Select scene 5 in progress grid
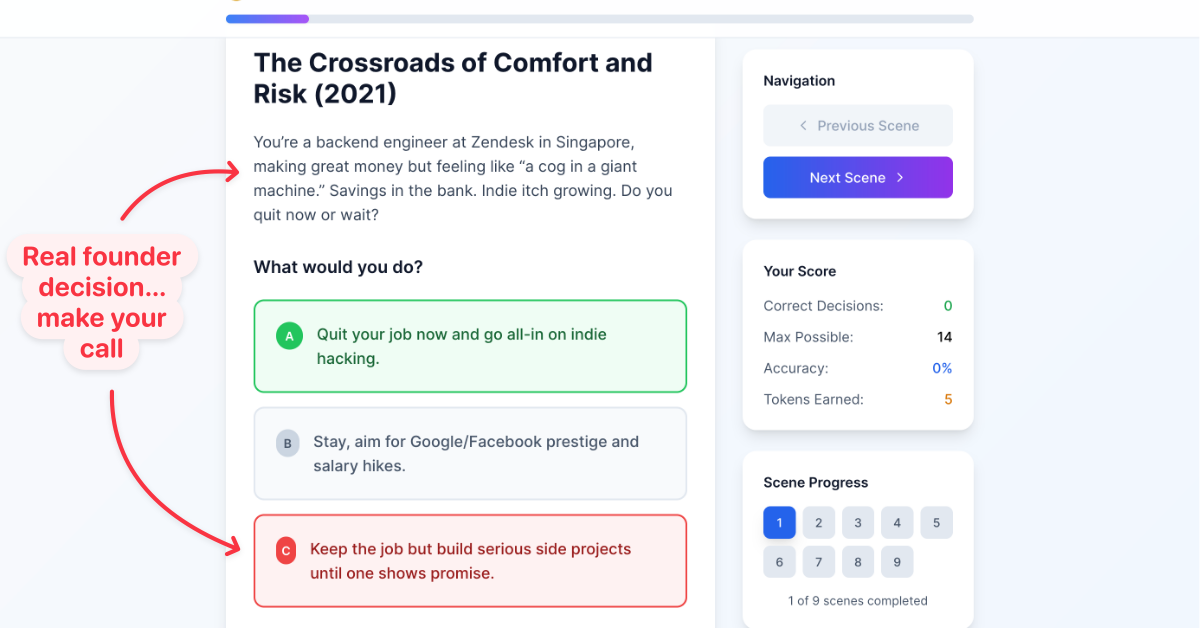Image resolution: width=1200 pixels, height=628 pixels. point(937,523)
